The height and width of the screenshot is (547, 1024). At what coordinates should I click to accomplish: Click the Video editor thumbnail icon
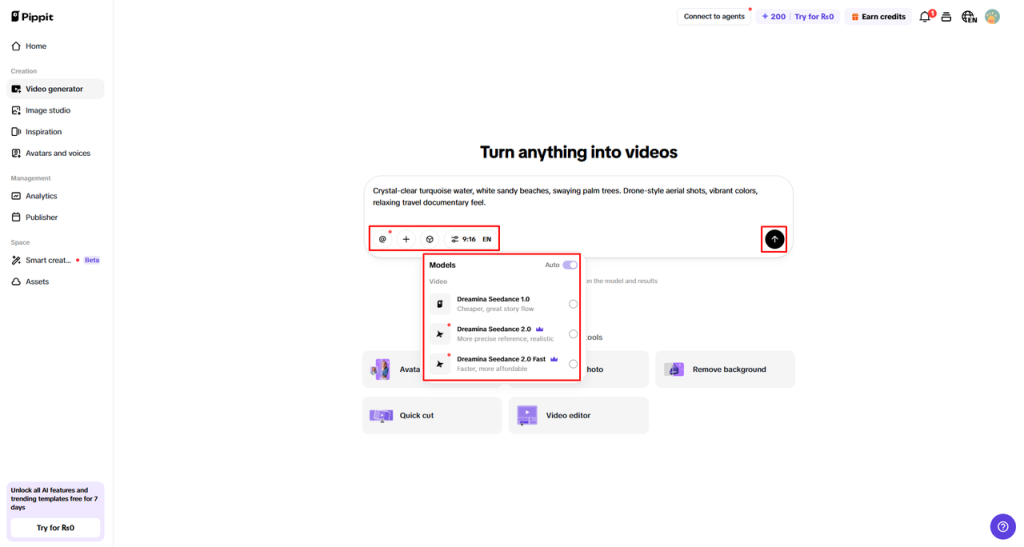click(527, 415)
